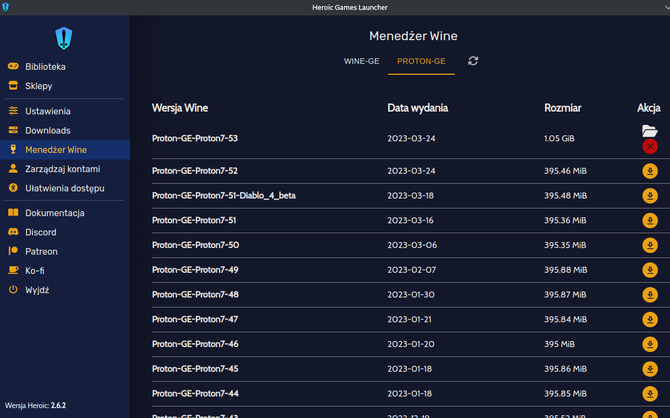Image resolution: width=670 pixels, height=418 pixels.
Task: Click the Rozmiar column header
Action: (x=562, y=108)
